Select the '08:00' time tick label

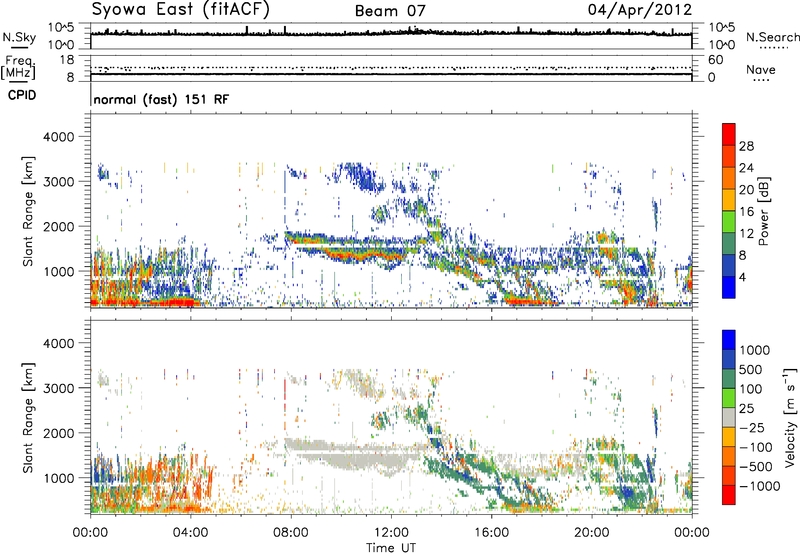291,533
